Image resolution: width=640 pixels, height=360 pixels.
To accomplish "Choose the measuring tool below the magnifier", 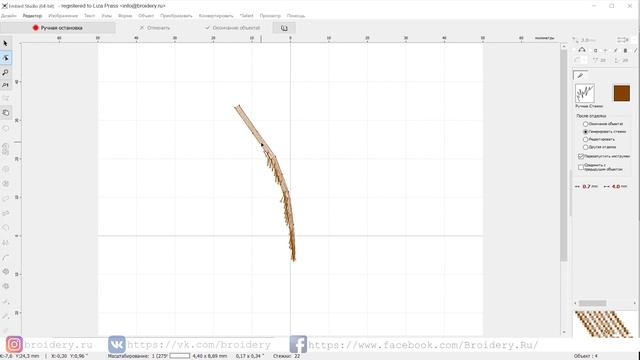I will click(5, 85).
